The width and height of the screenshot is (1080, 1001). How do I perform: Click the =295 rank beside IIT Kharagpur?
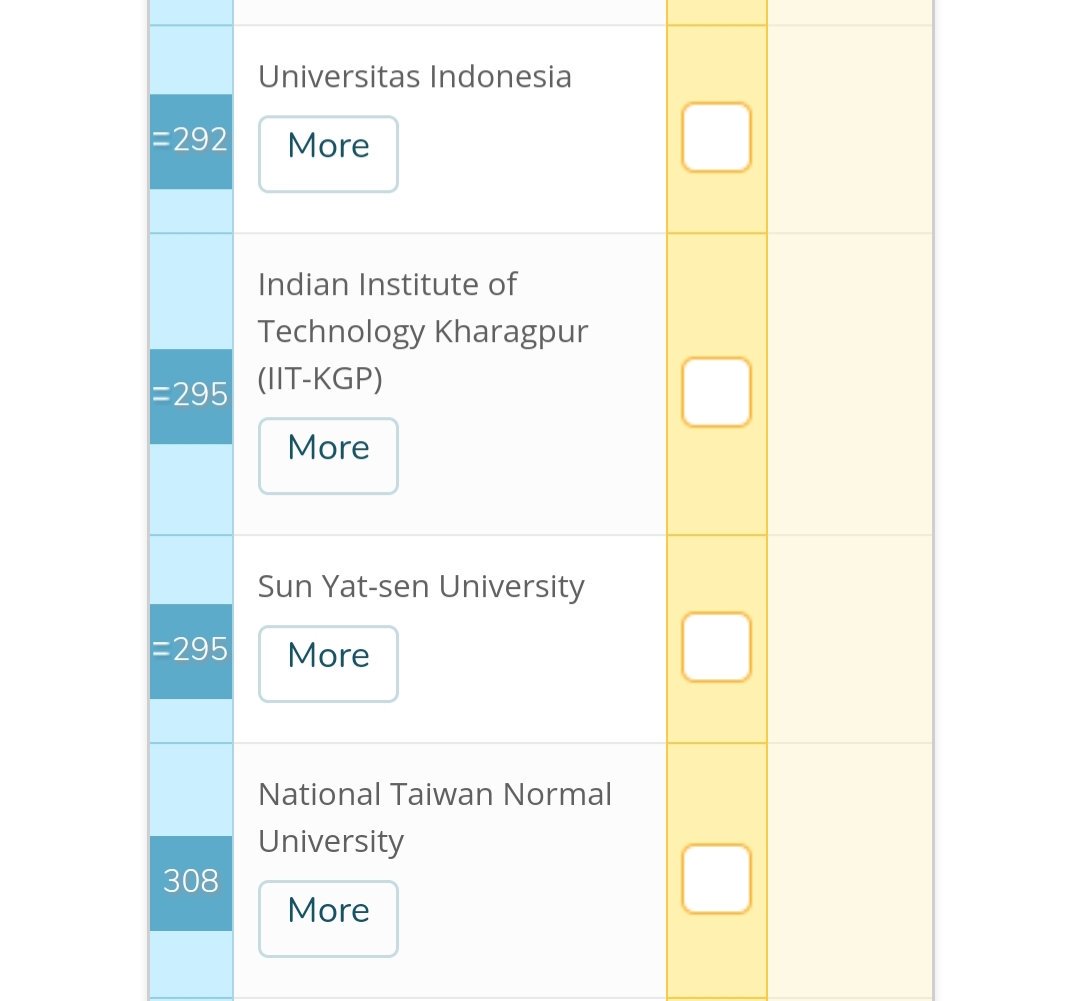[x=191, y=396]
